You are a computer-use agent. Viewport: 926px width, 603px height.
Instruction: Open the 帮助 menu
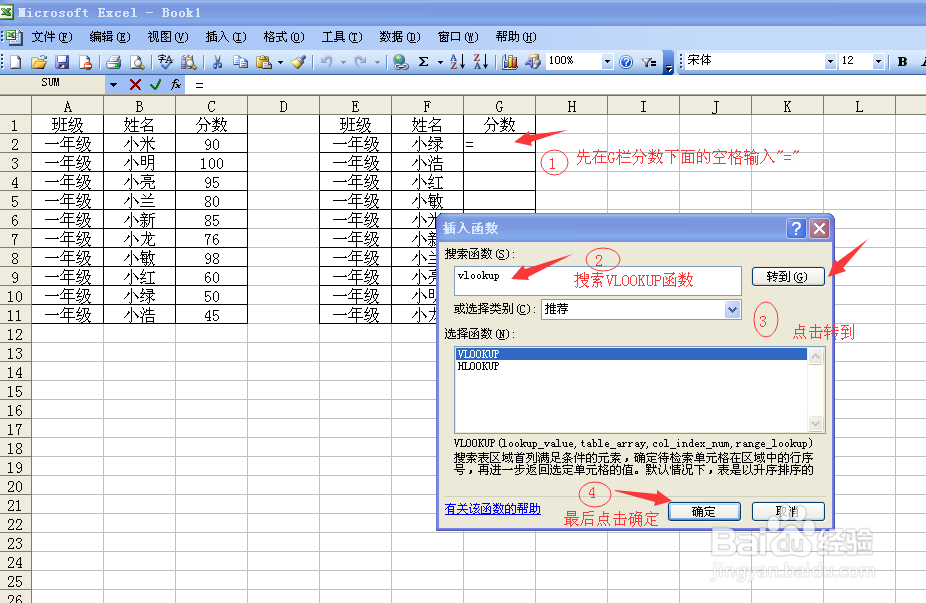coord(516,36)
